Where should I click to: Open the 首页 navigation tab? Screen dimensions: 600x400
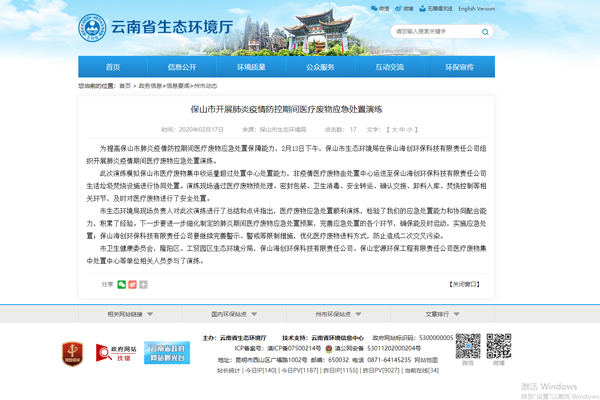point(113,67)
